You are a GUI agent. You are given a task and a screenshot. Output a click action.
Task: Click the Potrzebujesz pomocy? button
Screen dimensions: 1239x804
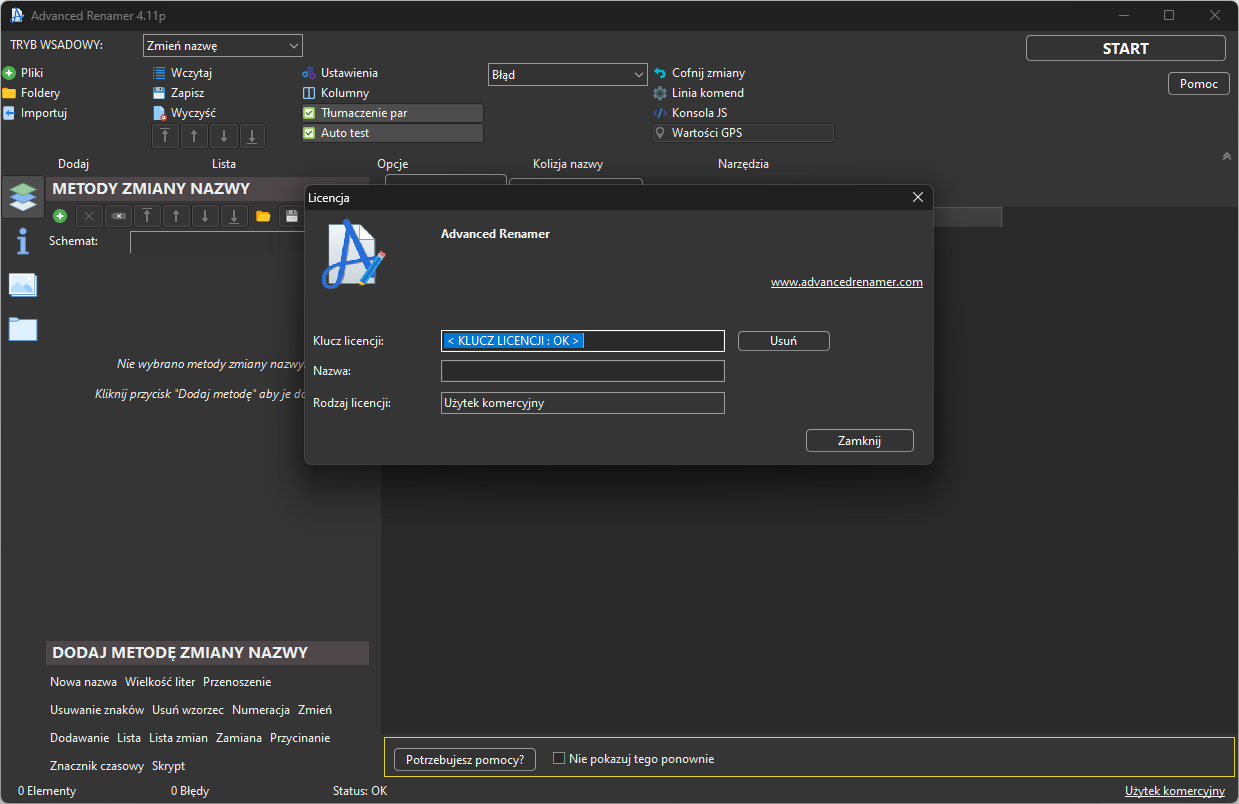coord(465,760)
